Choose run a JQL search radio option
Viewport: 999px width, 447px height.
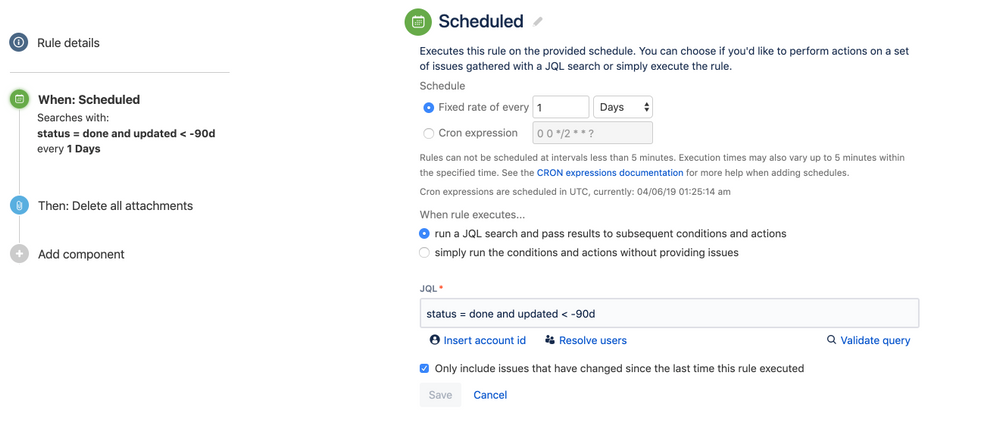424,234
